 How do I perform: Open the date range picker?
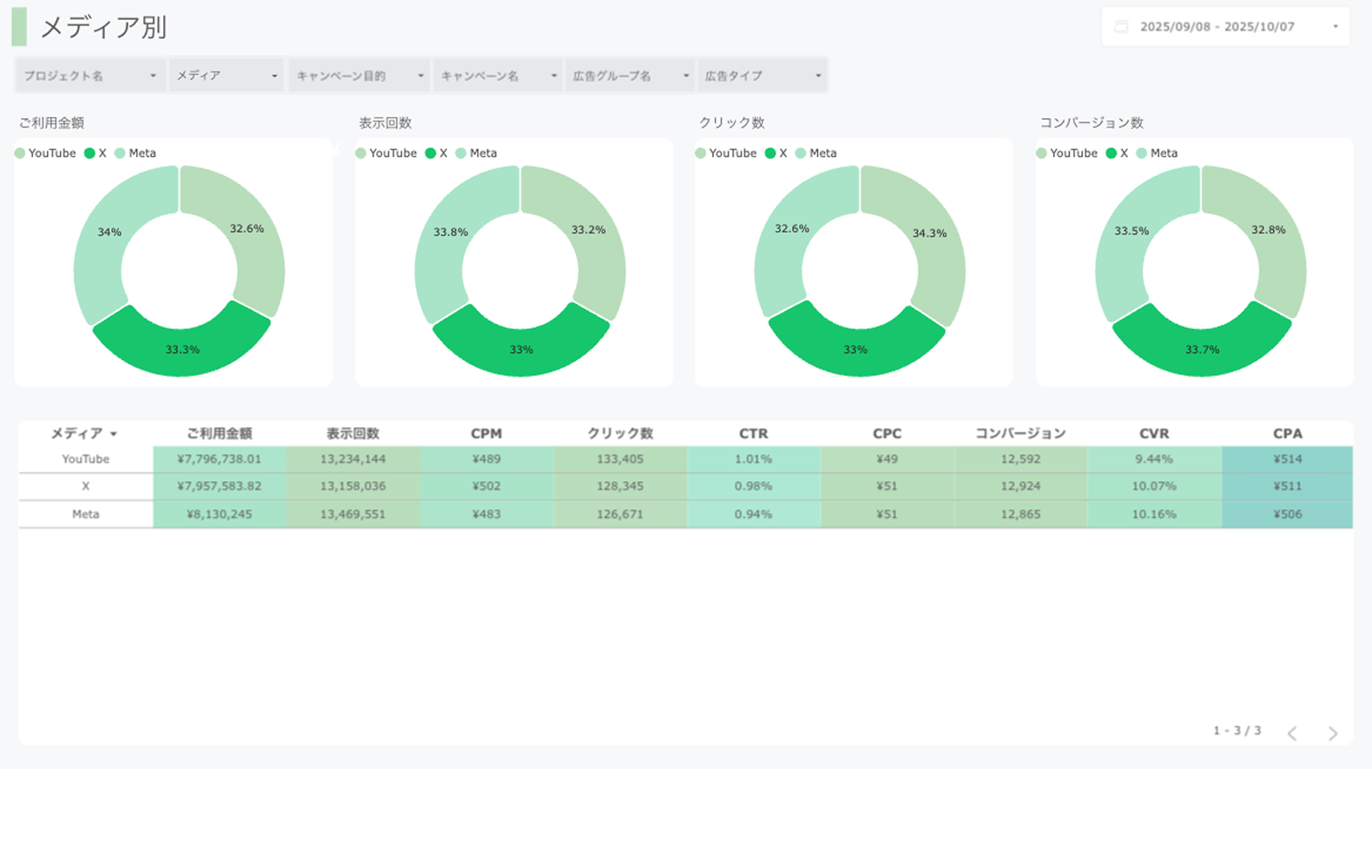(x=1225, y=27)
